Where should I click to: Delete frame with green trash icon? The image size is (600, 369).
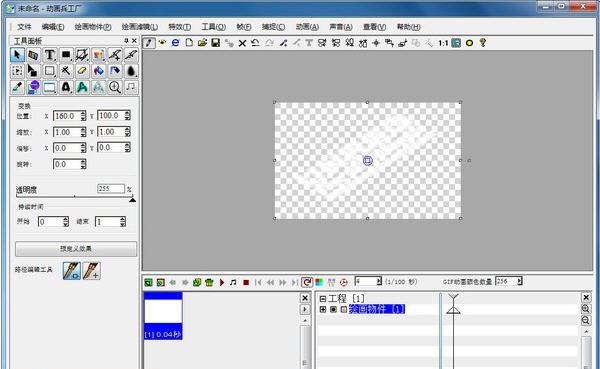[x=209, y=282]
